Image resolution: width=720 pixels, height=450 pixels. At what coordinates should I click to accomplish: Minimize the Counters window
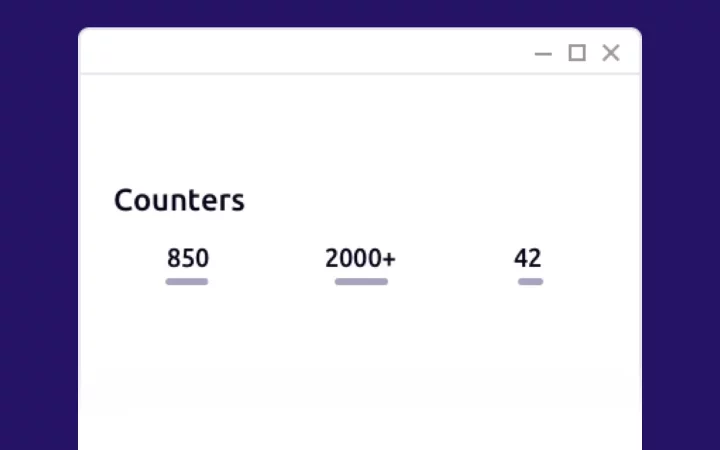point(543,53)
